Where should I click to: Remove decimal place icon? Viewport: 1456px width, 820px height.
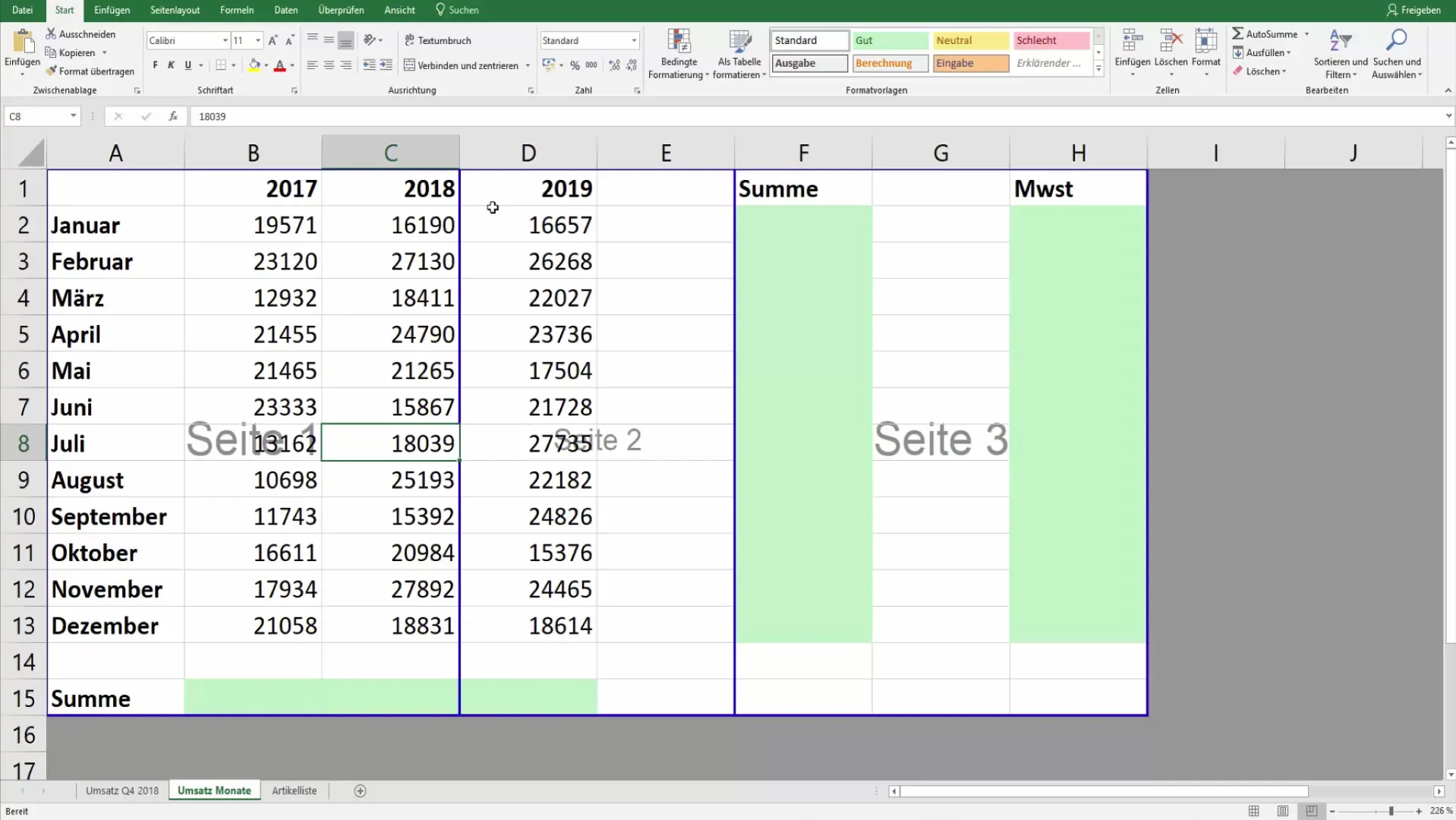[x=631, y=65]
